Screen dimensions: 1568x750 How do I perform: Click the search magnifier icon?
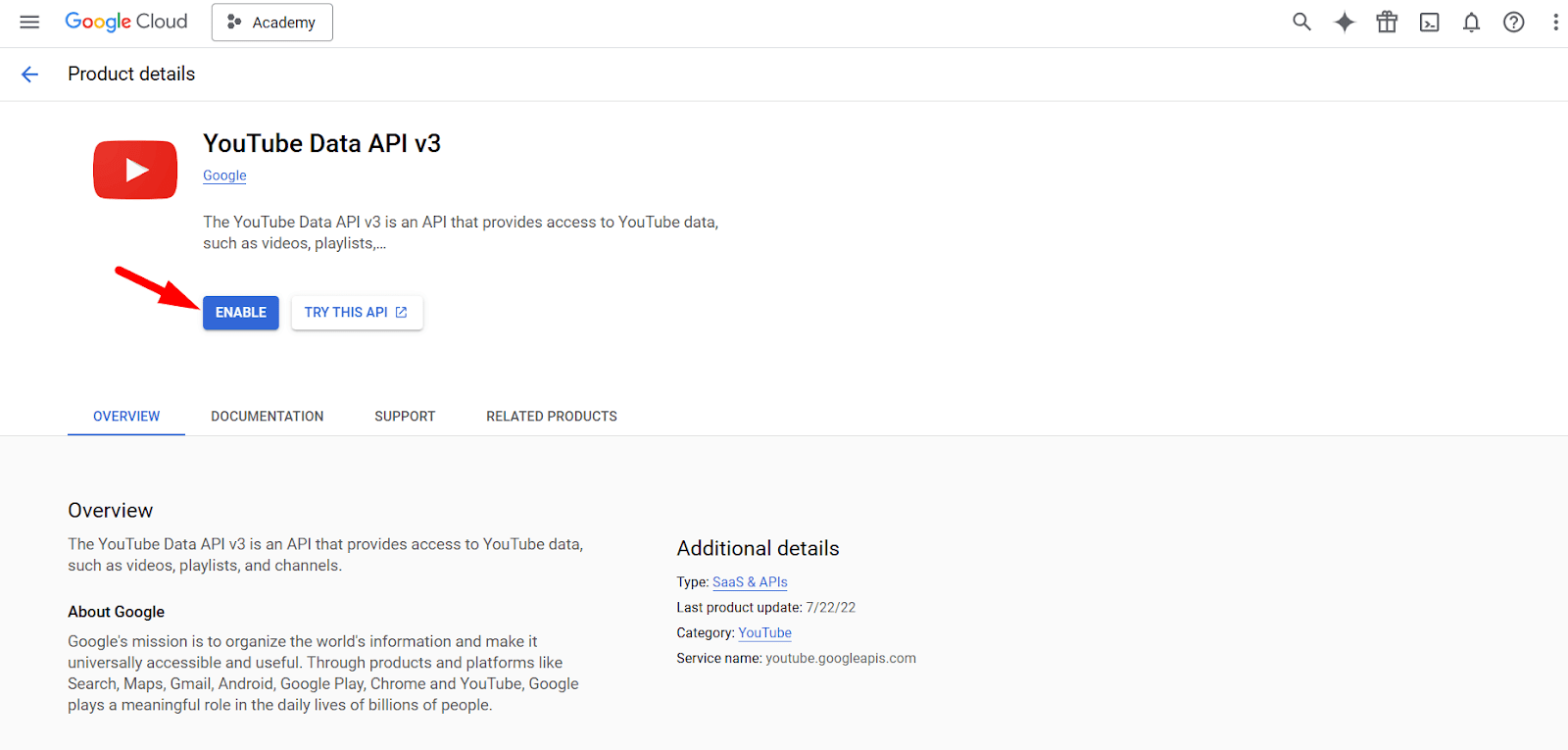tap(1301, 22)
